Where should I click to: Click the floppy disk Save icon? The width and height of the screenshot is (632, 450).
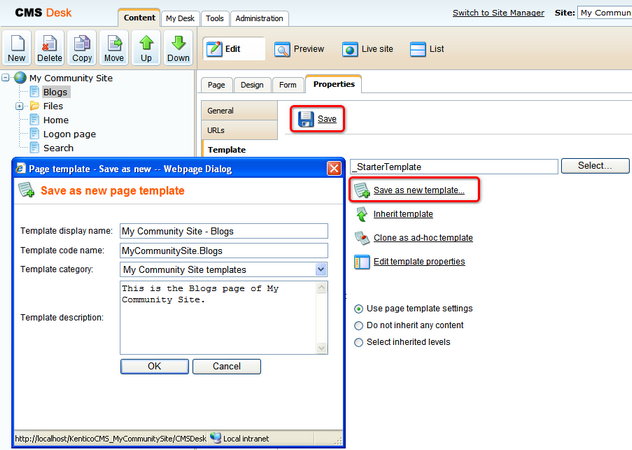(306, 119)
